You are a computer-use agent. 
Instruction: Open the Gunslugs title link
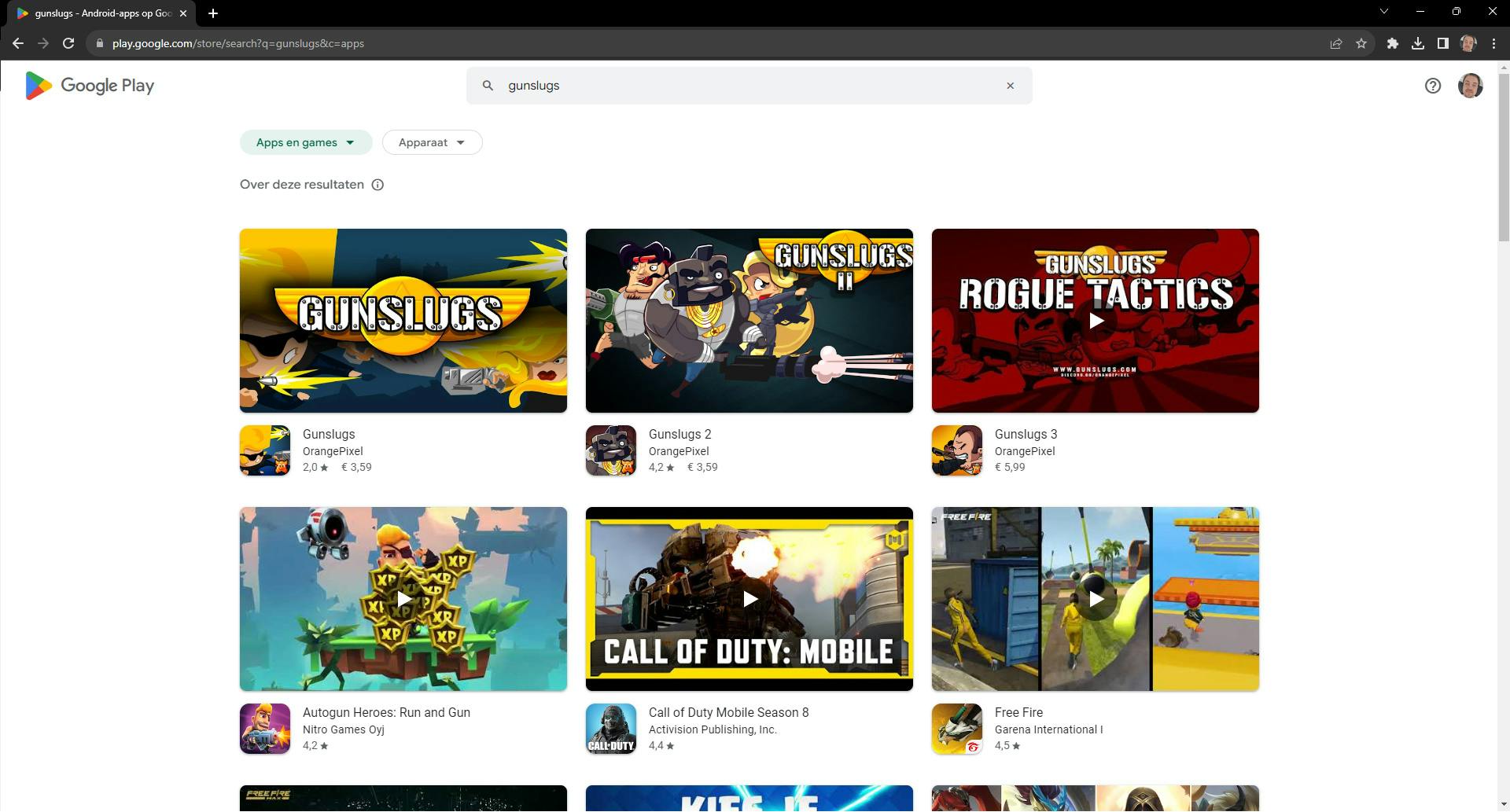329,434
